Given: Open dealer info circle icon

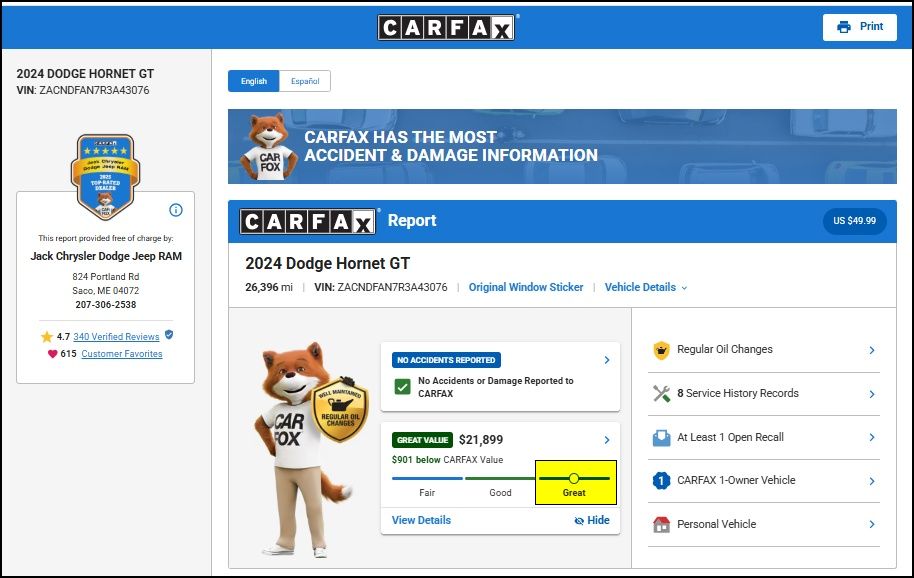Looking at the screenshot, I should click(x=175, y=210).
